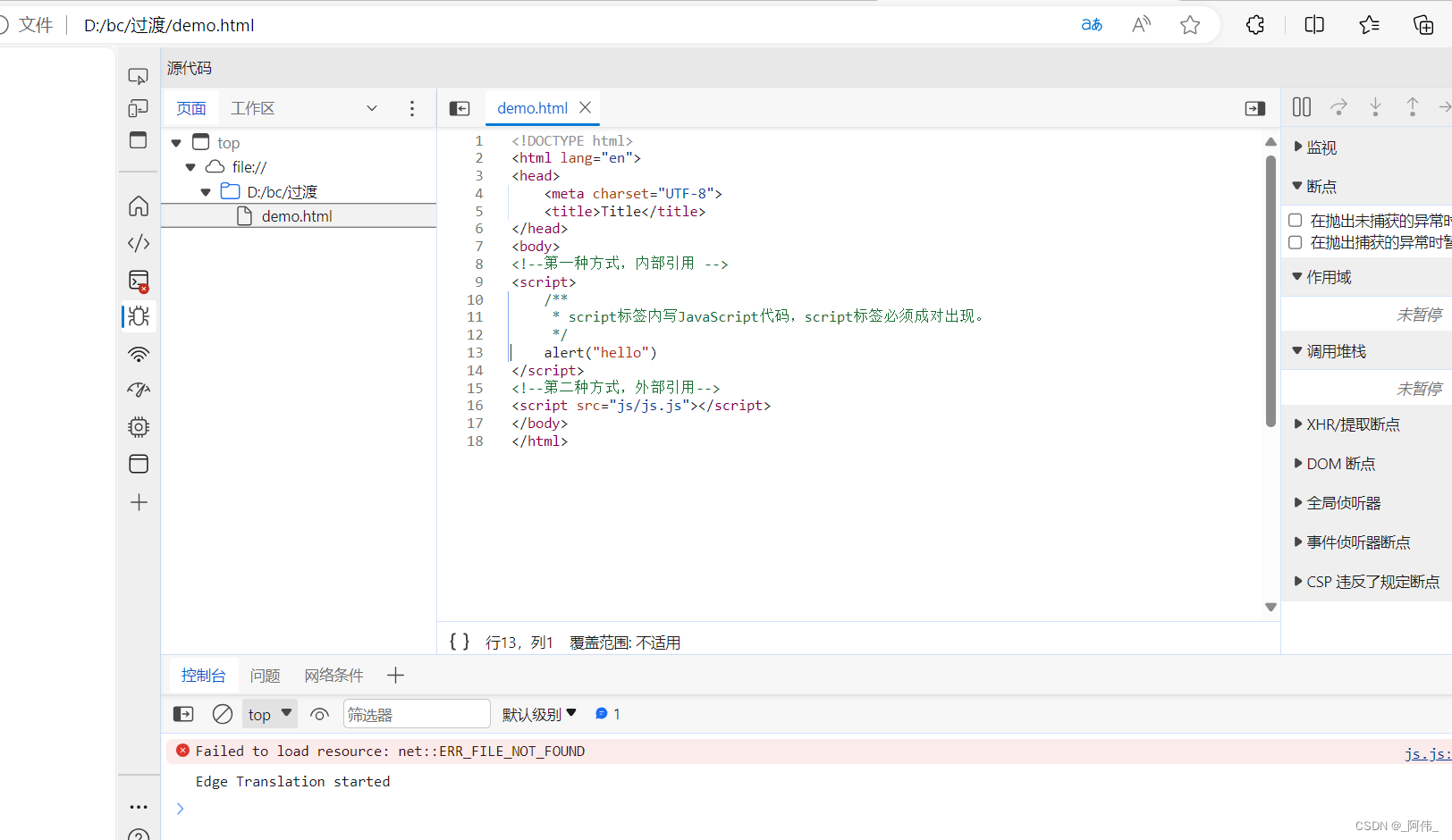The height and width of the screenshot is (840, 1452).
Task: Expand the DOM 断点 section
Action: (x=1334, y=464)
